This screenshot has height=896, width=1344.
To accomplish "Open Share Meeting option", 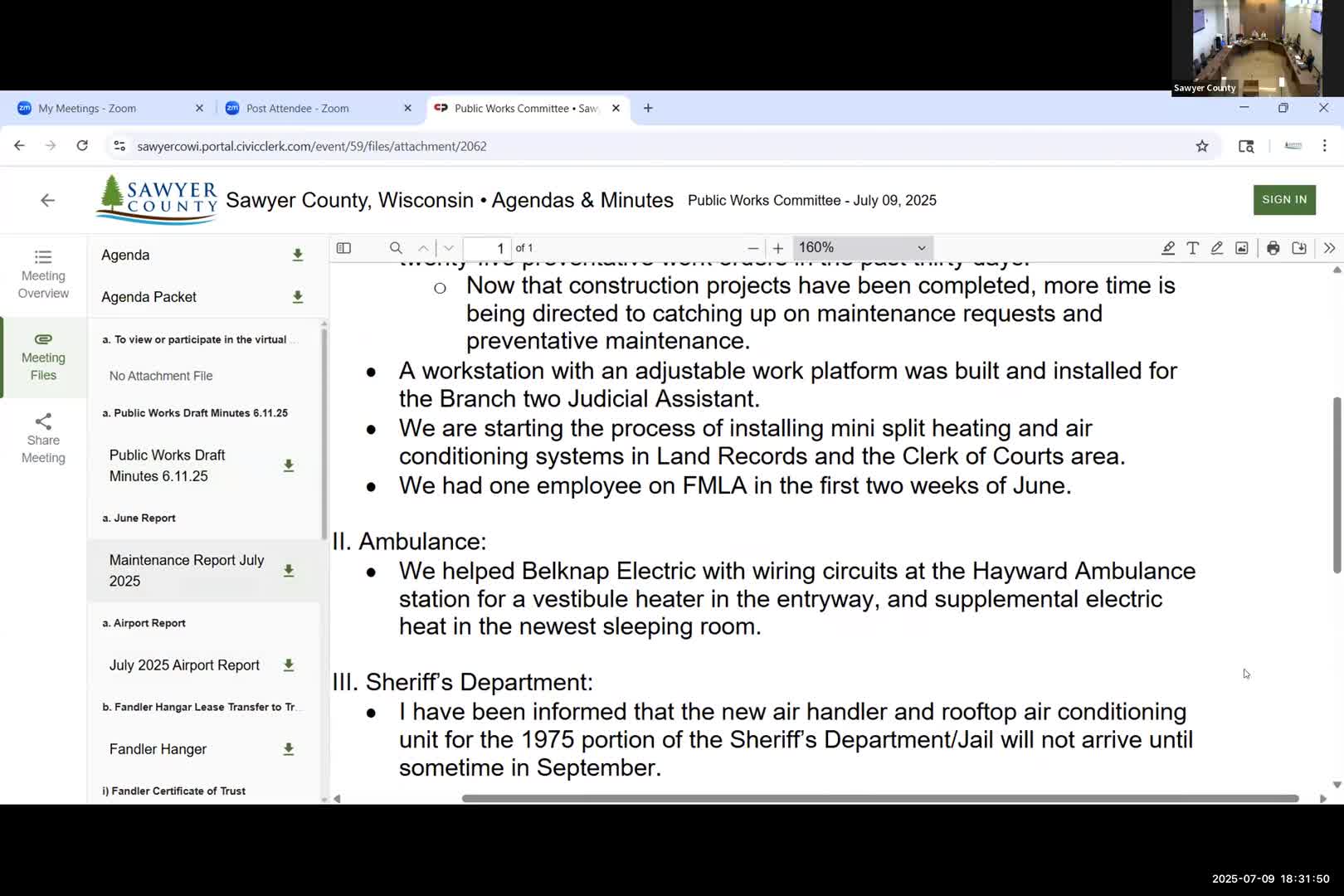I will (43, 440).
